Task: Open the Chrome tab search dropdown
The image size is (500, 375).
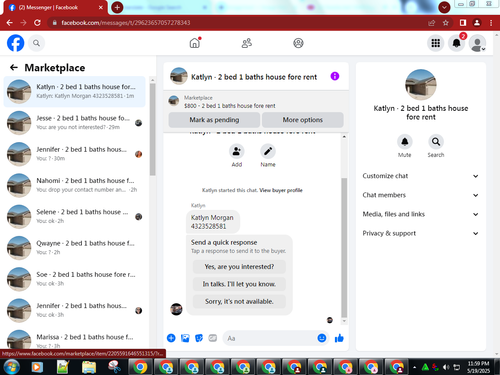Action: click(444, 7)
